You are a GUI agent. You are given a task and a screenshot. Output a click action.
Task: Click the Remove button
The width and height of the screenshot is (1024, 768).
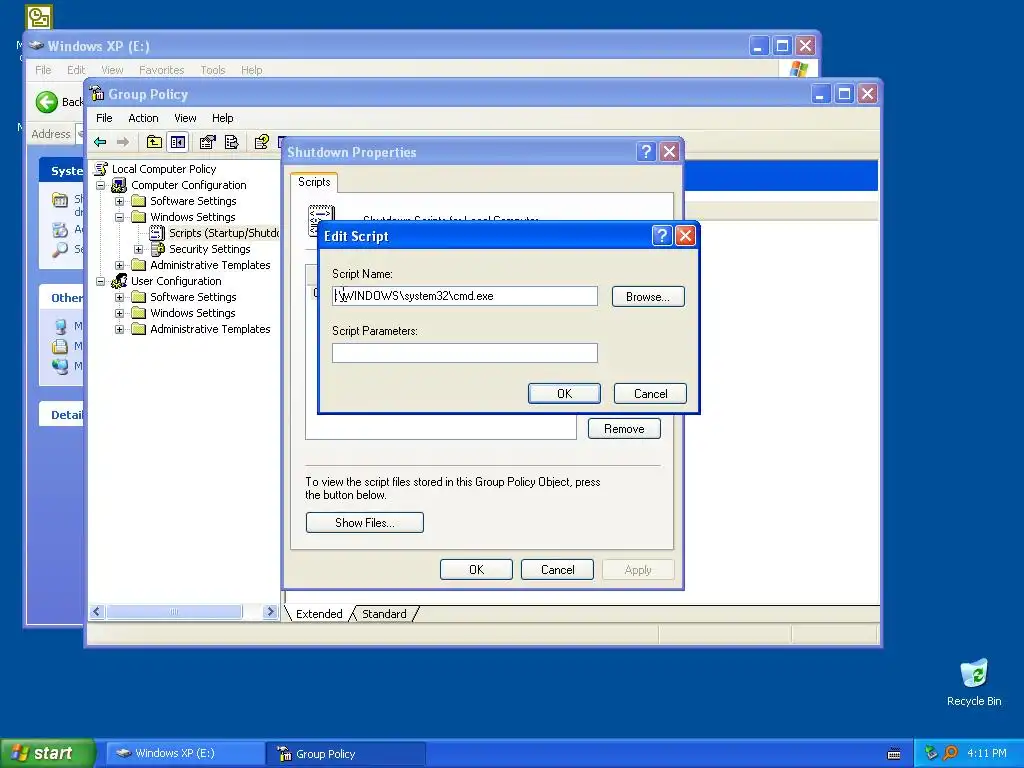pyautogui.click(x=624, y=429)
